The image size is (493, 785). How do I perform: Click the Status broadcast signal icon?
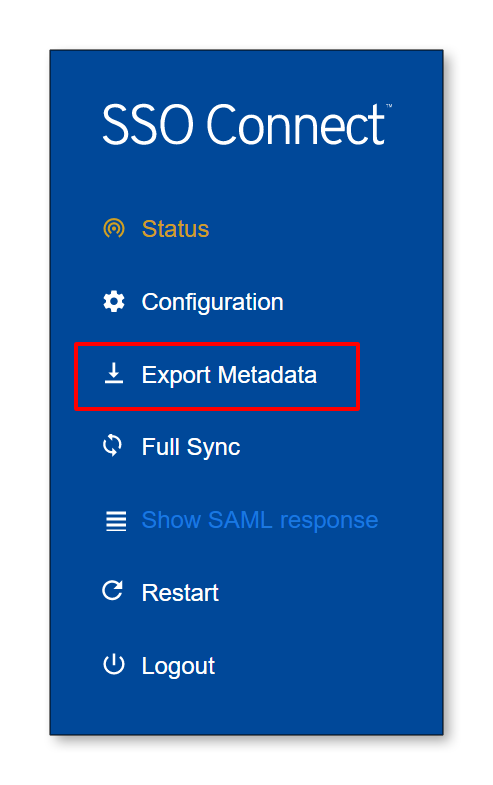pyautogui.click(x=114, y=229)
